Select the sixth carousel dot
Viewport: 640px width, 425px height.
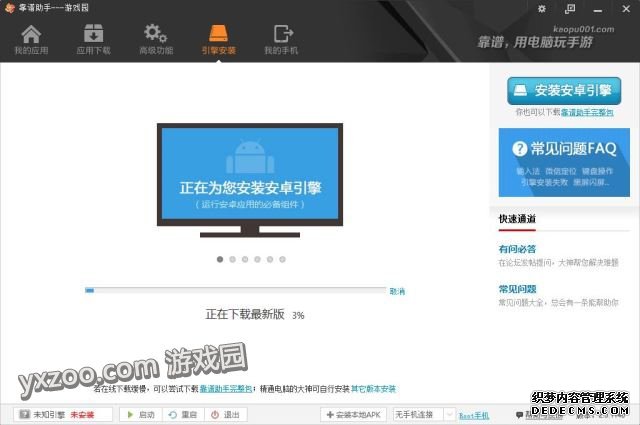pos(282,259)
